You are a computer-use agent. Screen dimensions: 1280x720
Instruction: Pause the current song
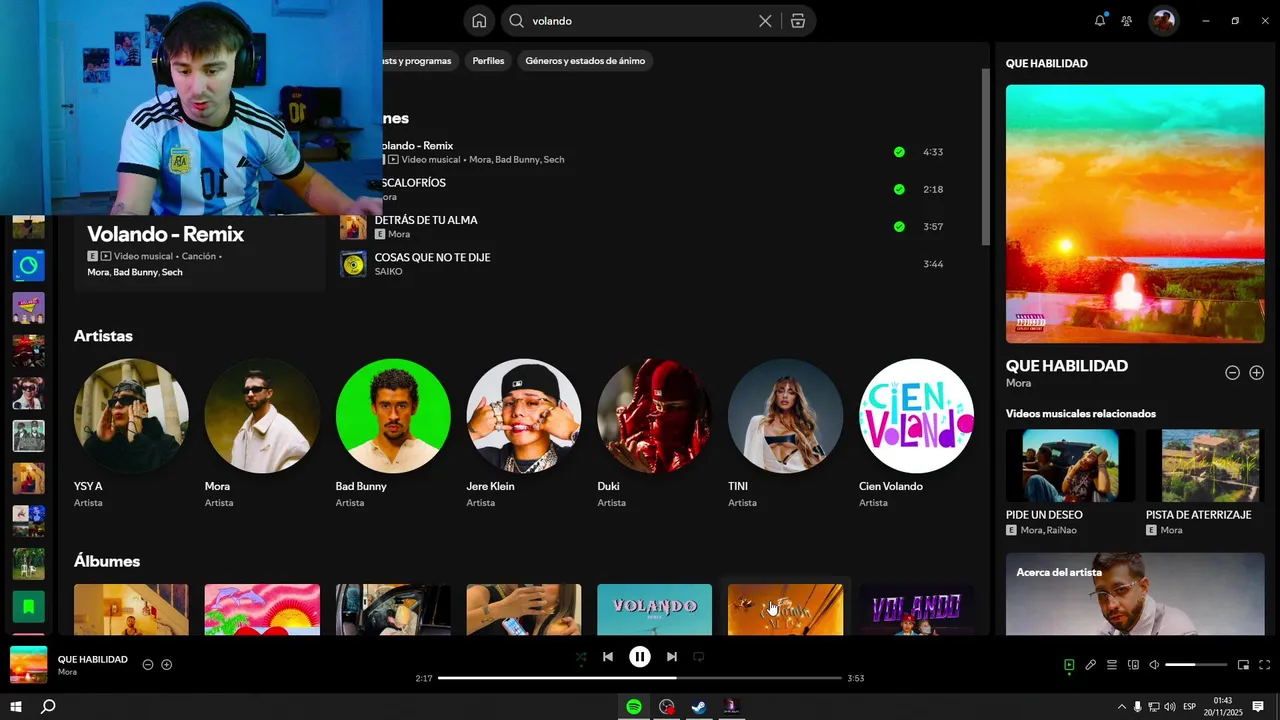coord(640,657)
